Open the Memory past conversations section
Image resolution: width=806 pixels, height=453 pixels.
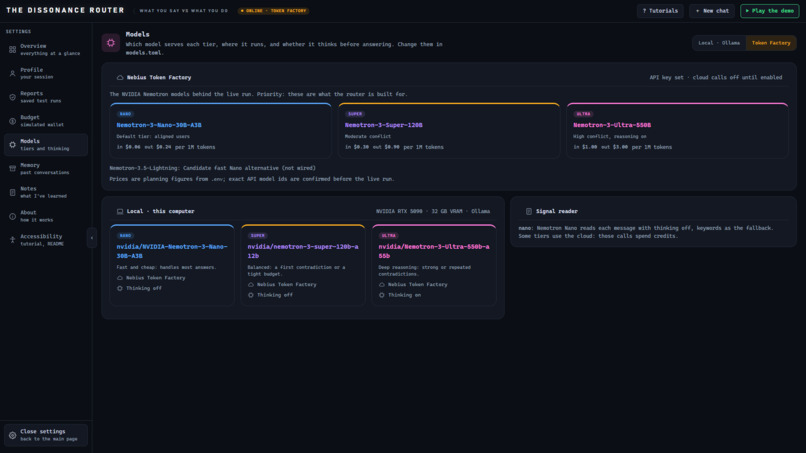pos(46,169)
